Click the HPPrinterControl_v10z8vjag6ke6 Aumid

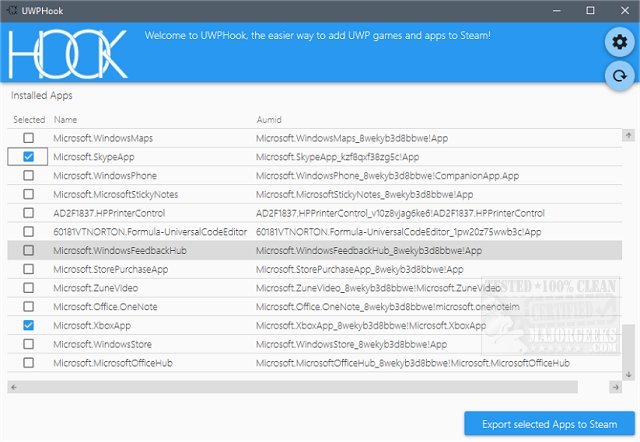tap(400, 213)
